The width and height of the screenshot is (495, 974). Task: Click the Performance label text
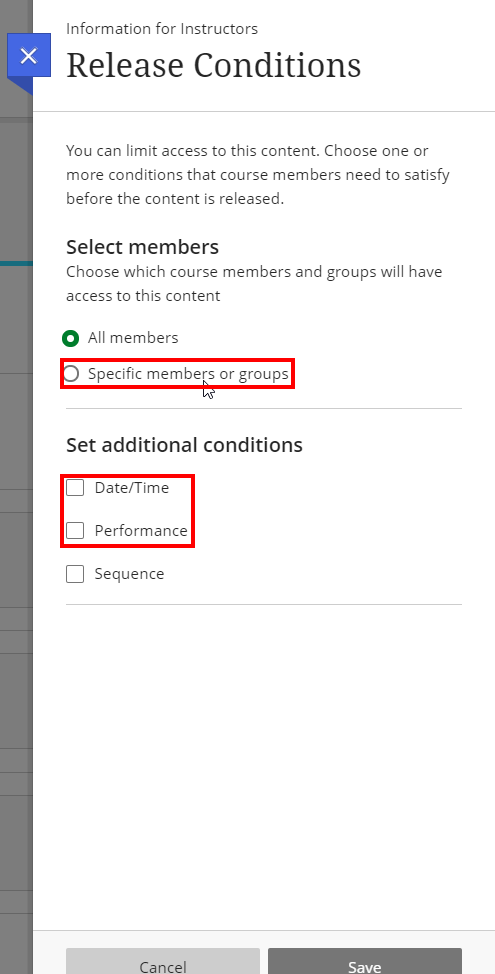point(141,530)
